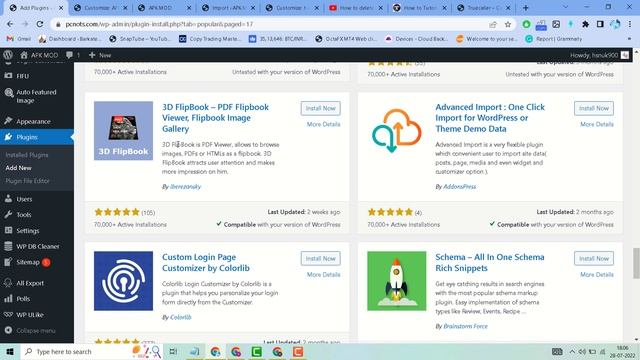640x360 pixels.
Task: Open the Windows Start menu
Action: pos(10,351)
